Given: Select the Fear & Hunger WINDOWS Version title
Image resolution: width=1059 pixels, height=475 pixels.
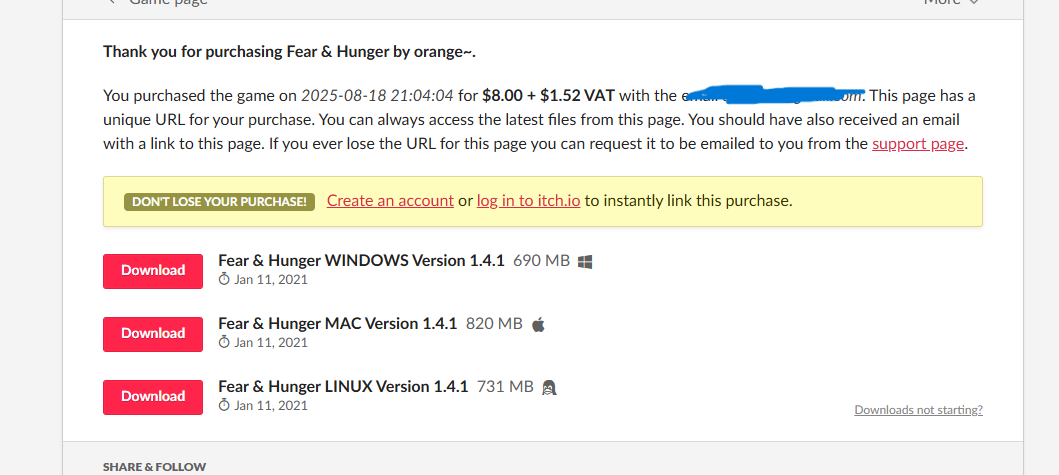Looking at the screenshot, I should 361,261.
